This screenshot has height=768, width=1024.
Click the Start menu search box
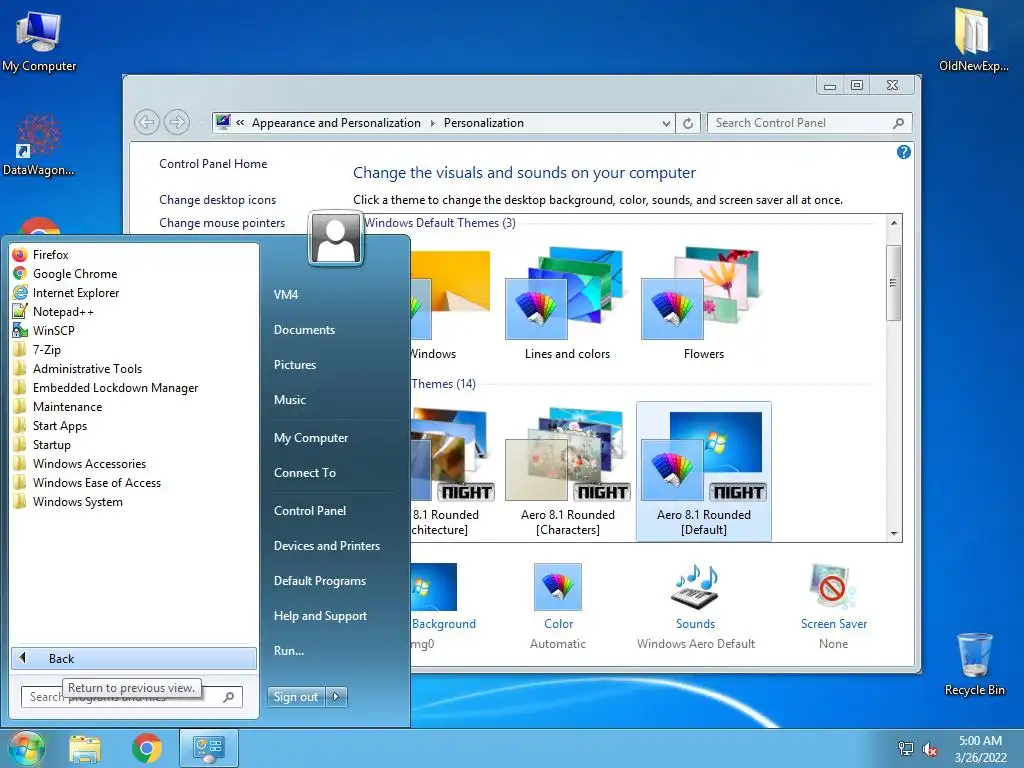pyautogui.click(x=131, y=697)
